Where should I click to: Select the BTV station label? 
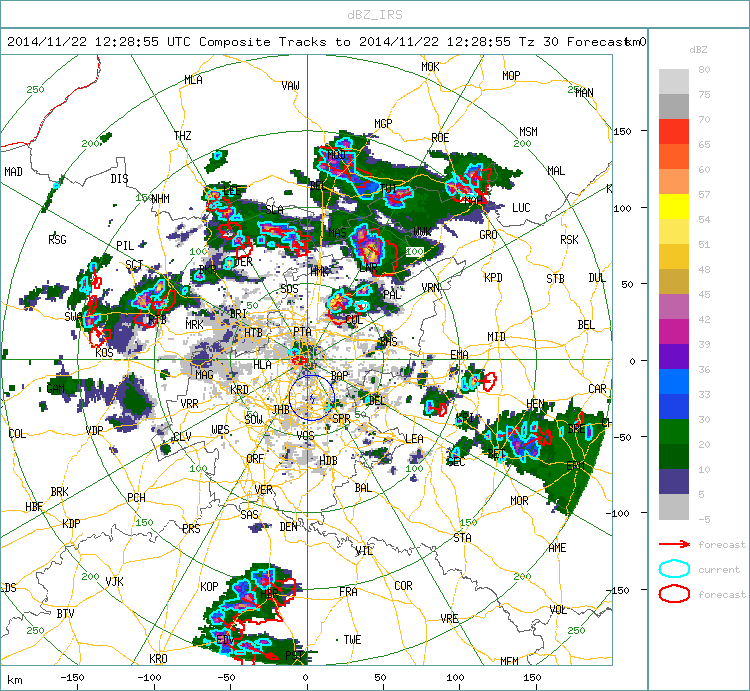pos(66,614)
